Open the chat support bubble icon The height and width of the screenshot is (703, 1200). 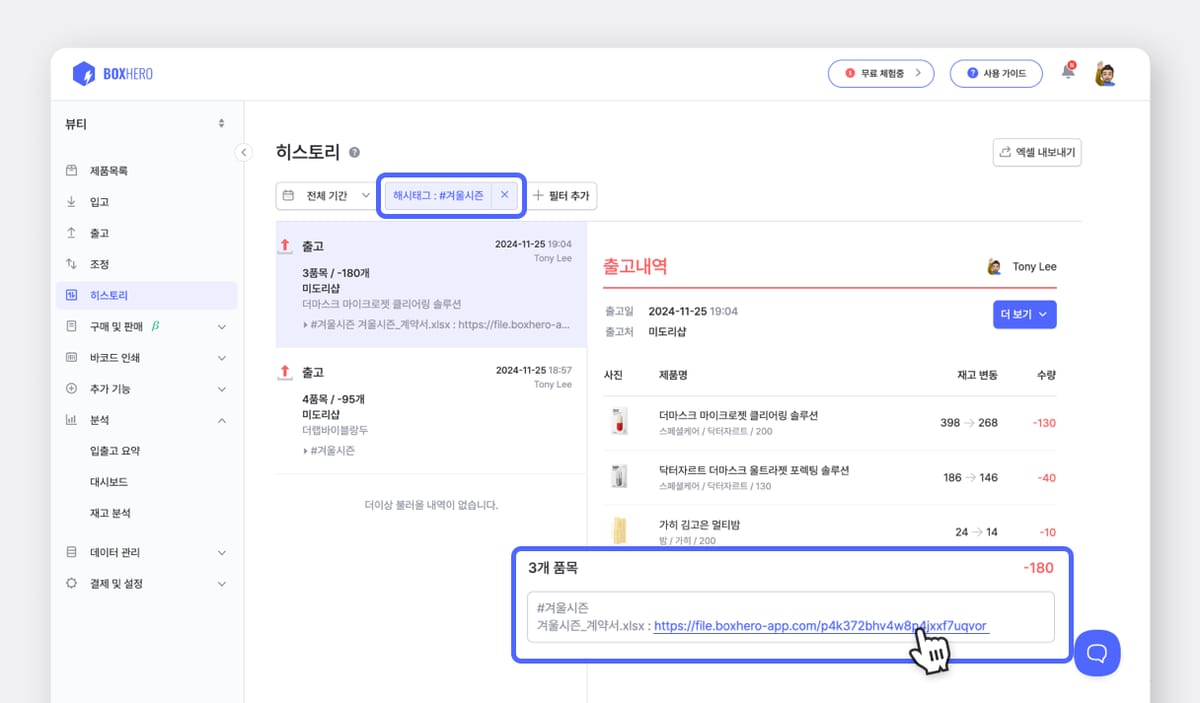coord(1097,653)
